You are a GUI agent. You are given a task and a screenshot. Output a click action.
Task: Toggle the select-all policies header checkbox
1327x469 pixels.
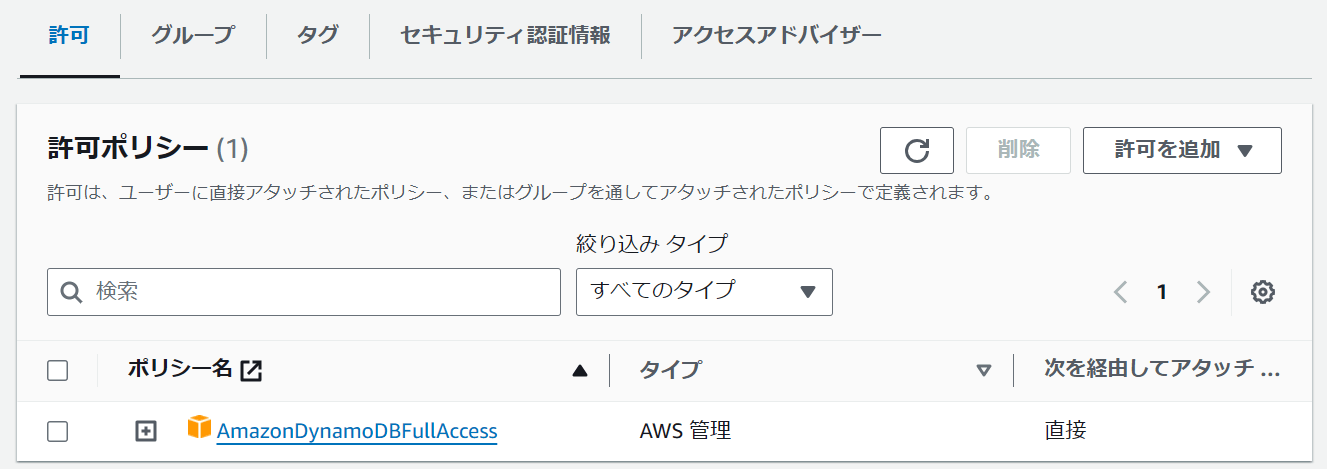[58, 371]
